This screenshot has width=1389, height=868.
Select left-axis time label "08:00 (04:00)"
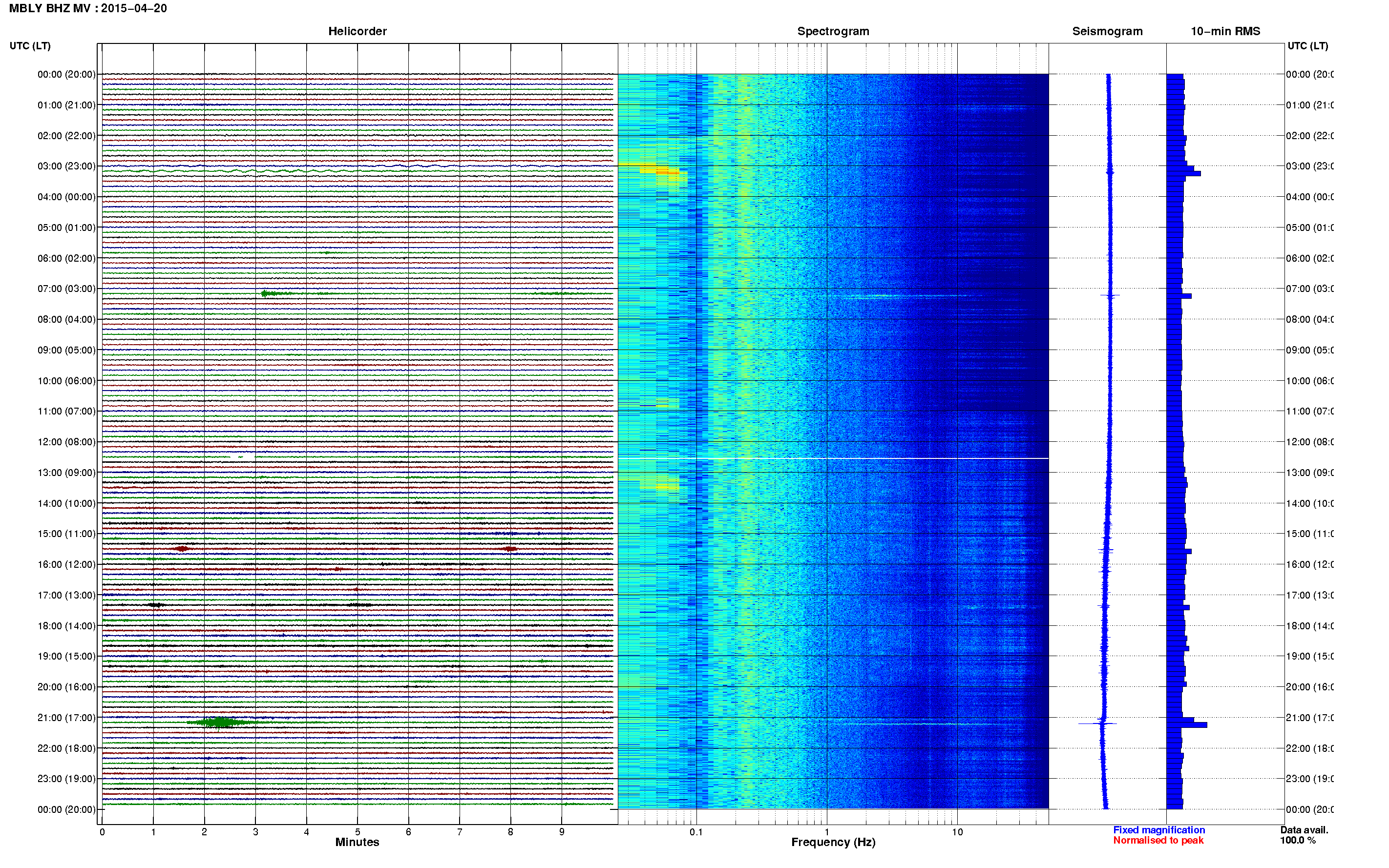[66, 319]
